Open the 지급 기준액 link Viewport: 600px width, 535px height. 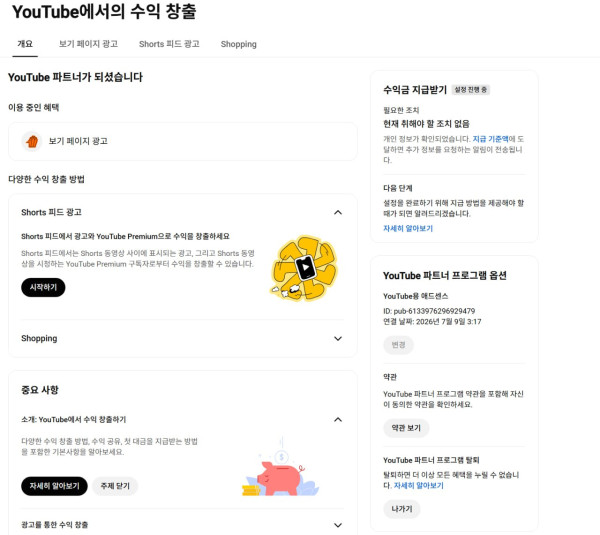coord(490,139)
